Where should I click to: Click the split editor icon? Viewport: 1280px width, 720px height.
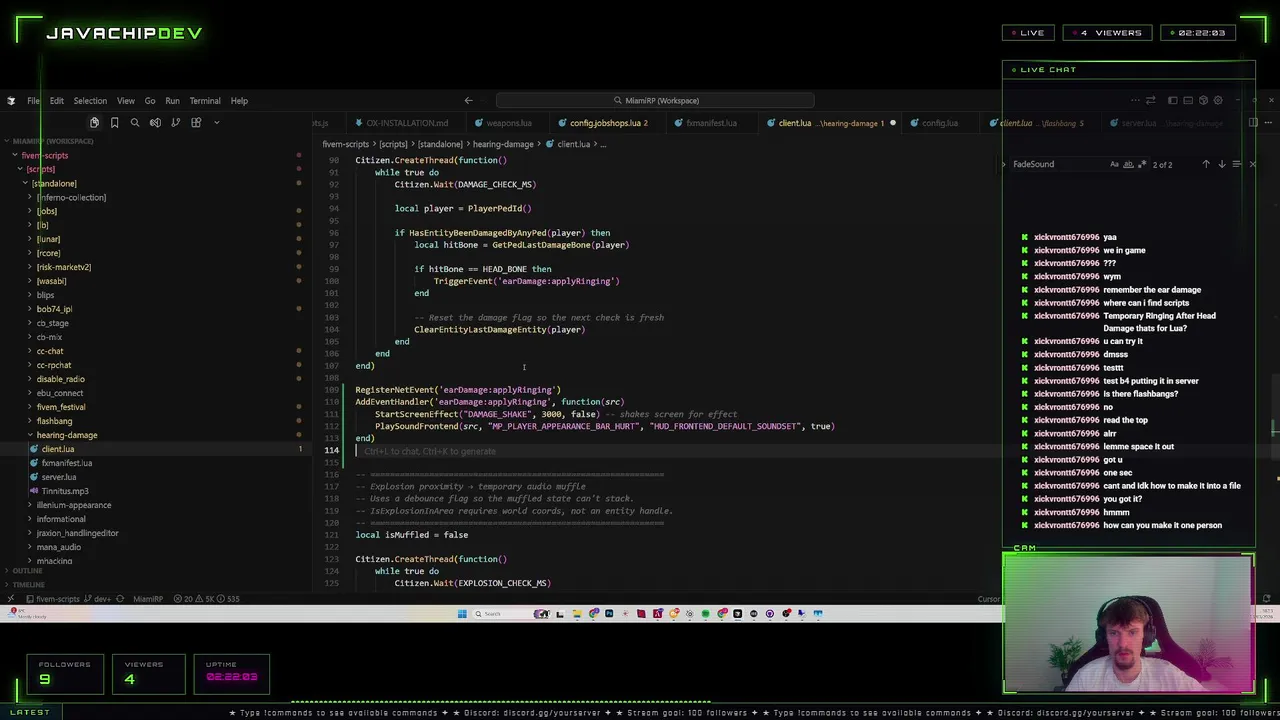[x=1253, y=123]
